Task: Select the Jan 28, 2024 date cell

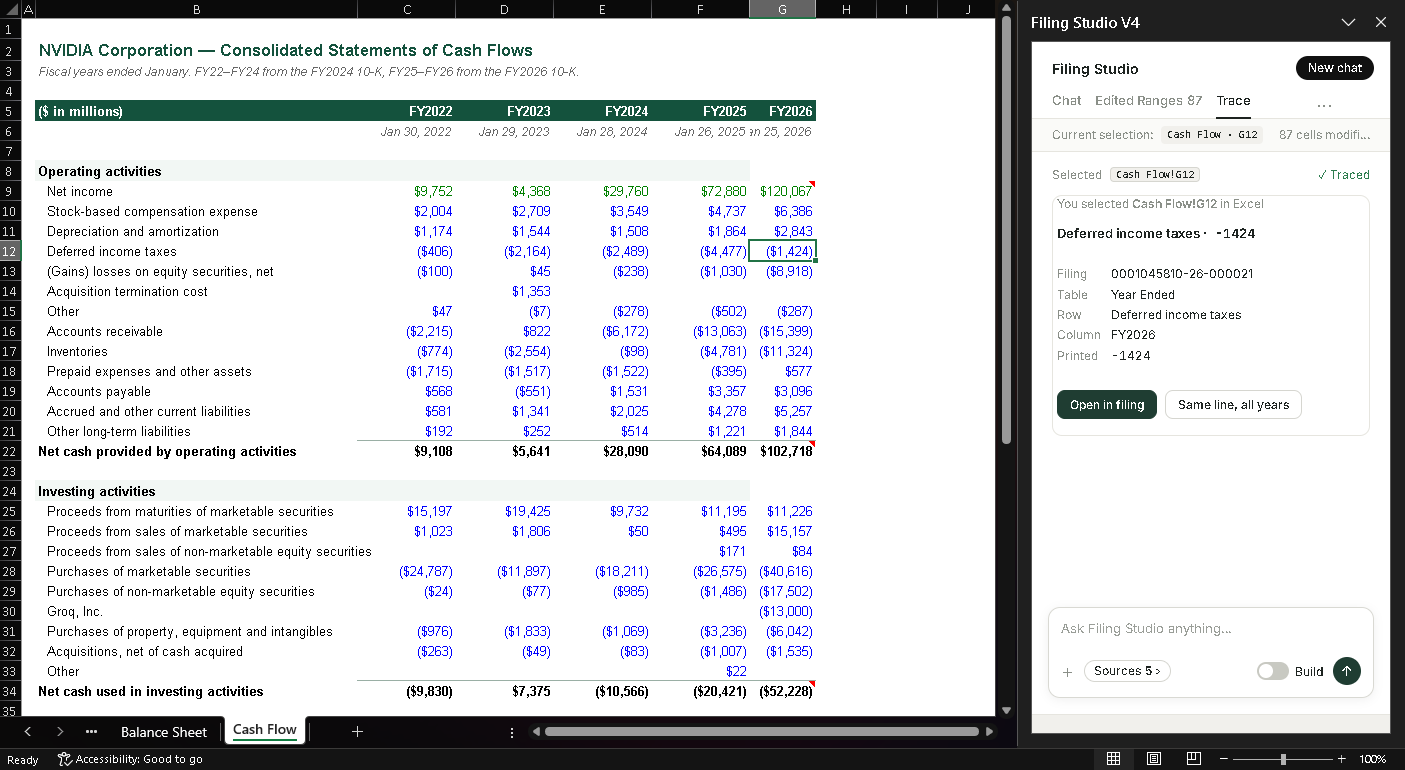Action: [601, 131]
